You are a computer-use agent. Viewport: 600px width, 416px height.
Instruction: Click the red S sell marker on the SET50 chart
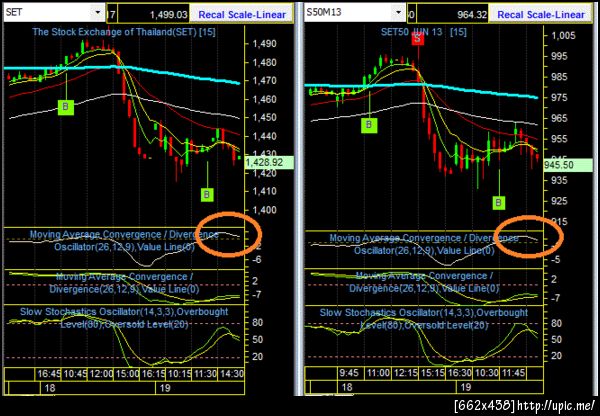(417, 38)
